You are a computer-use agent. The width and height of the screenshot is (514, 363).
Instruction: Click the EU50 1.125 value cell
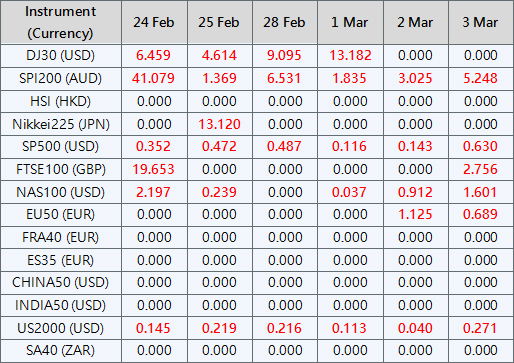point(416,214)
